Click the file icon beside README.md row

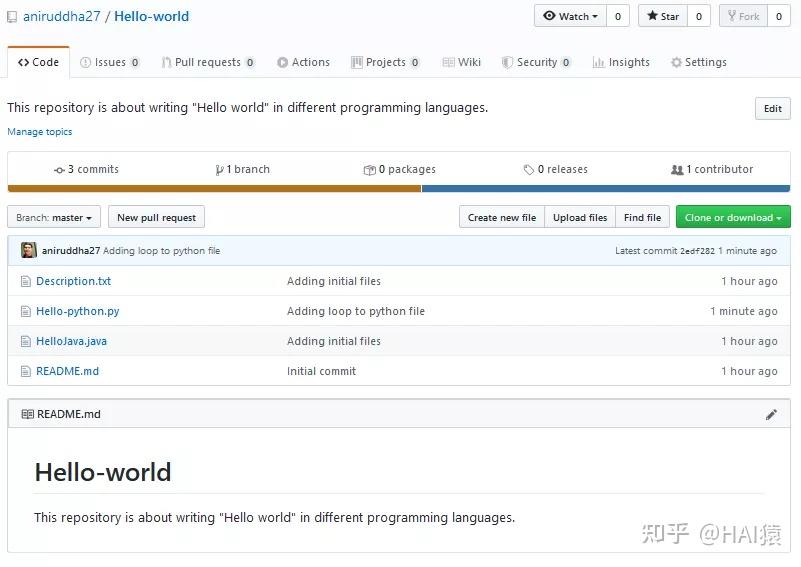click(x=26, y=371)
